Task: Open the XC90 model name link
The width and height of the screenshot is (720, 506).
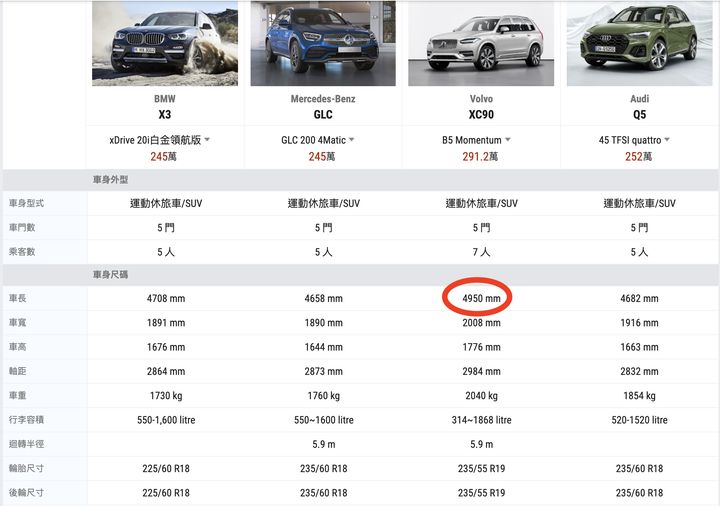Action: 481,114
